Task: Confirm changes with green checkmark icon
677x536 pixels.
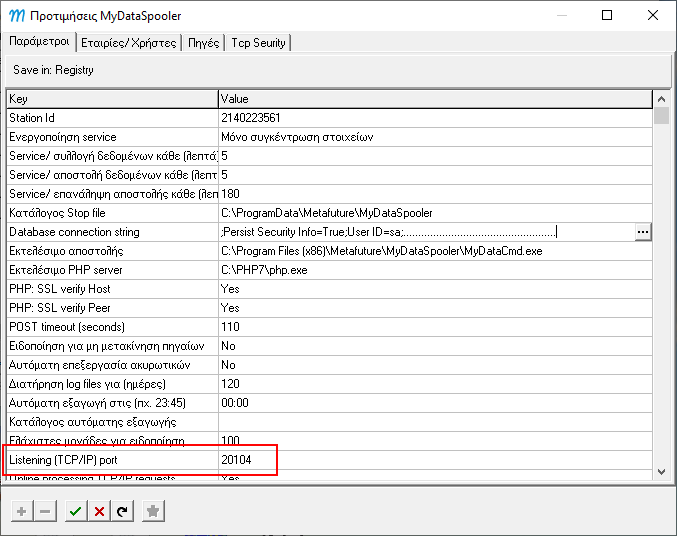Action: 76,511
